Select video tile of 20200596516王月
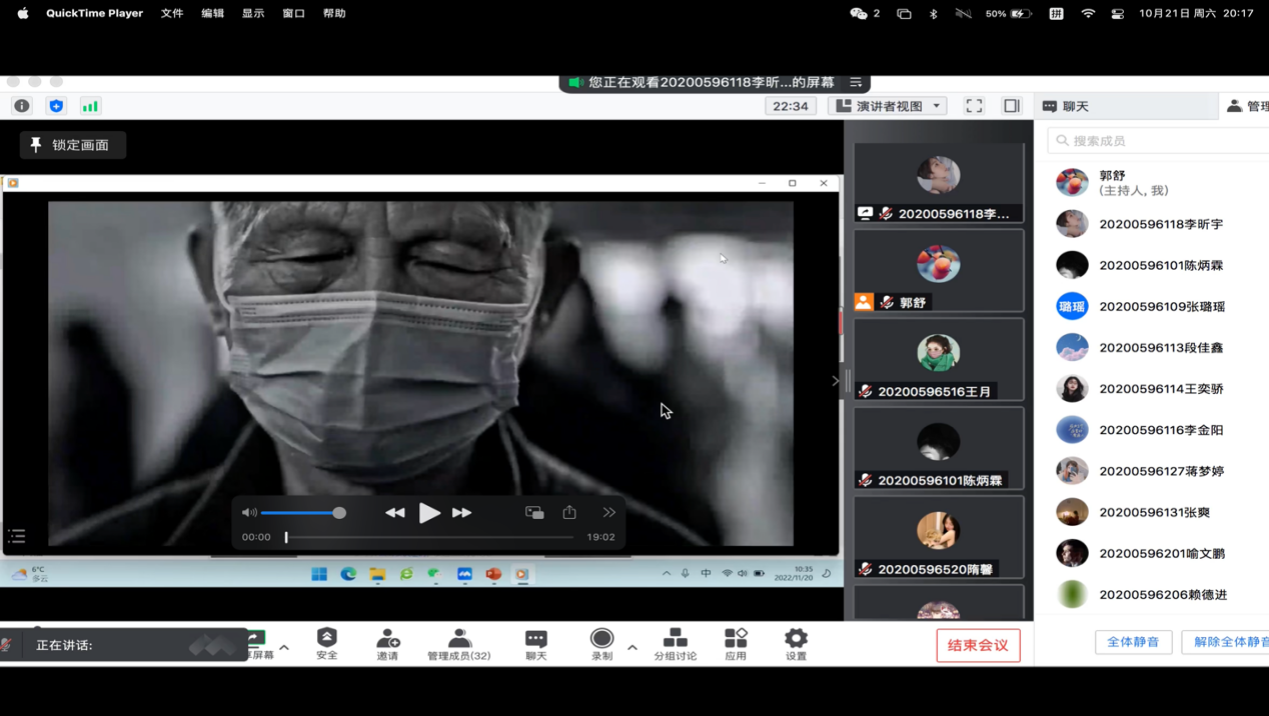The image size is (1269, 716). 939,359
